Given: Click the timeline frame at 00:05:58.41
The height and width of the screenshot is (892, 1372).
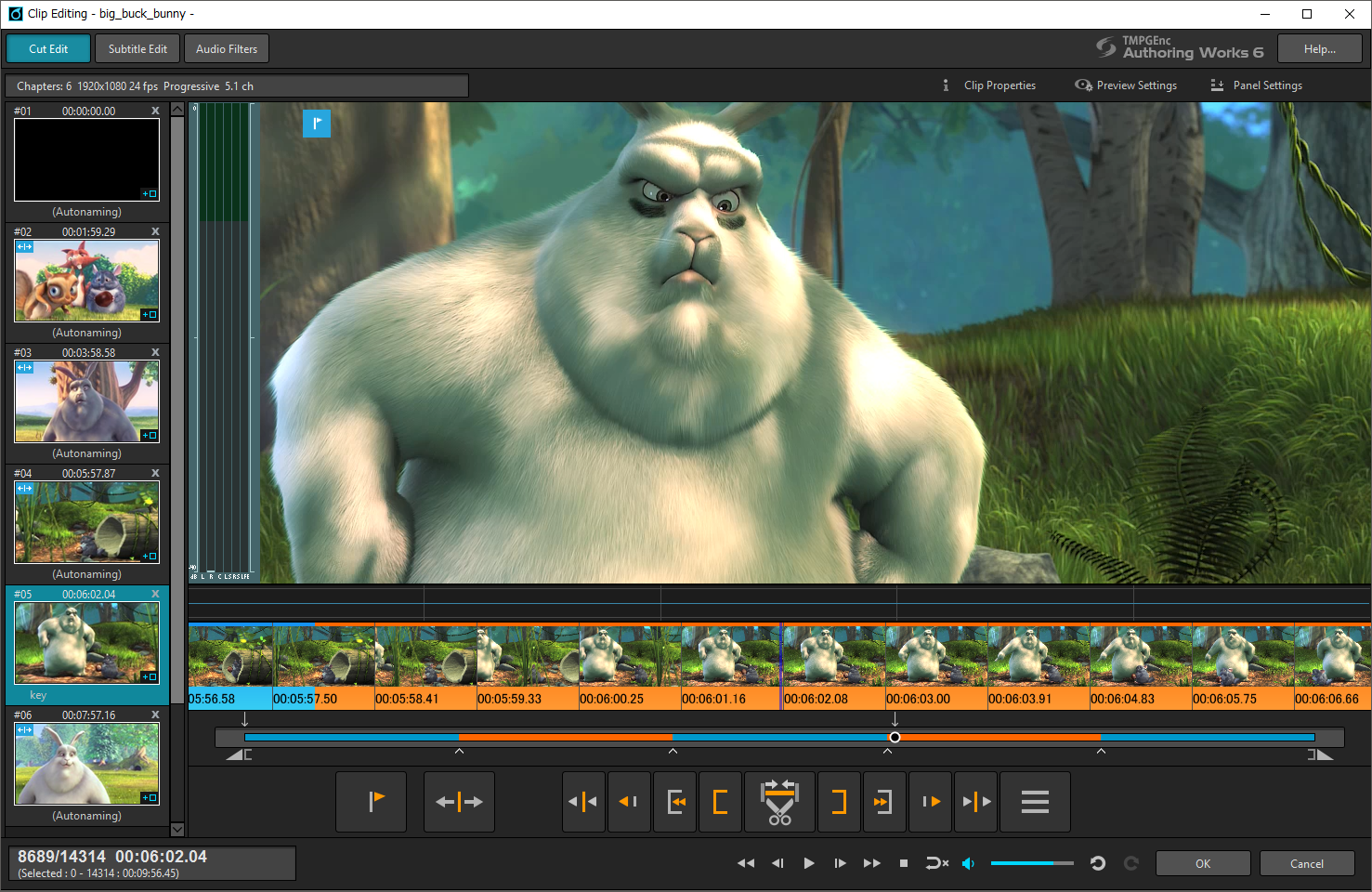Looking at the screenshot, I should coord(425,667).
